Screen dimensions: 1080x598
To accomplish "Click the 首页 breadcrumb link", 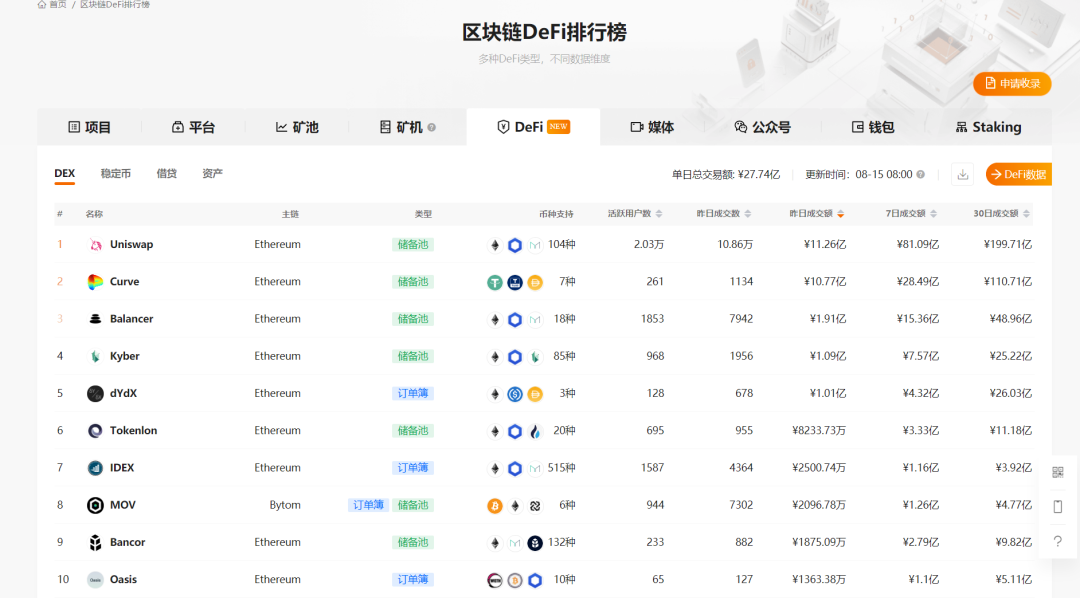I will [58, 4].
